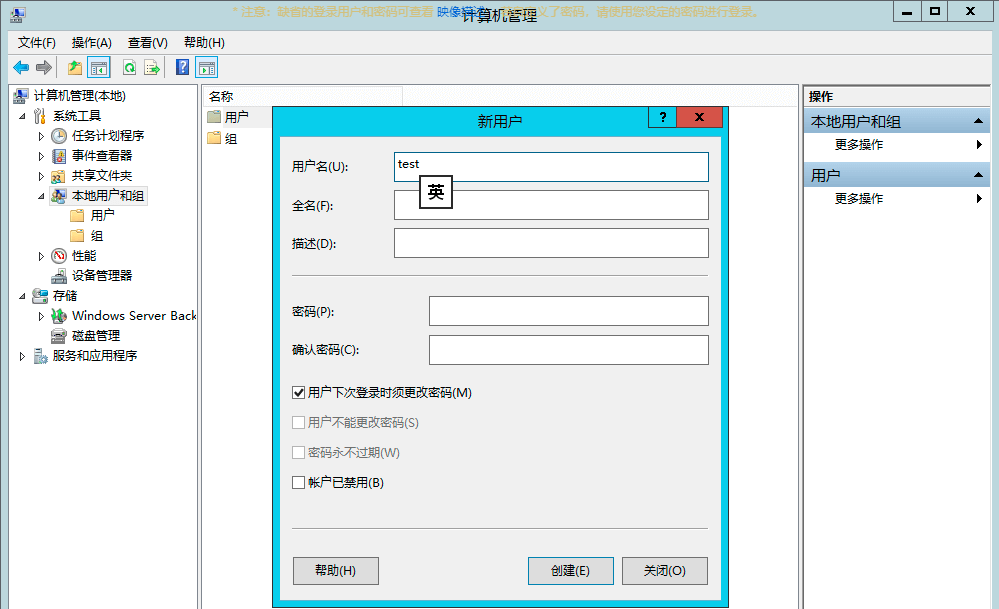Click the 计算机管理(本地) root node icon
The height and width of the screenshot is (609, 999).
point(20,96)
